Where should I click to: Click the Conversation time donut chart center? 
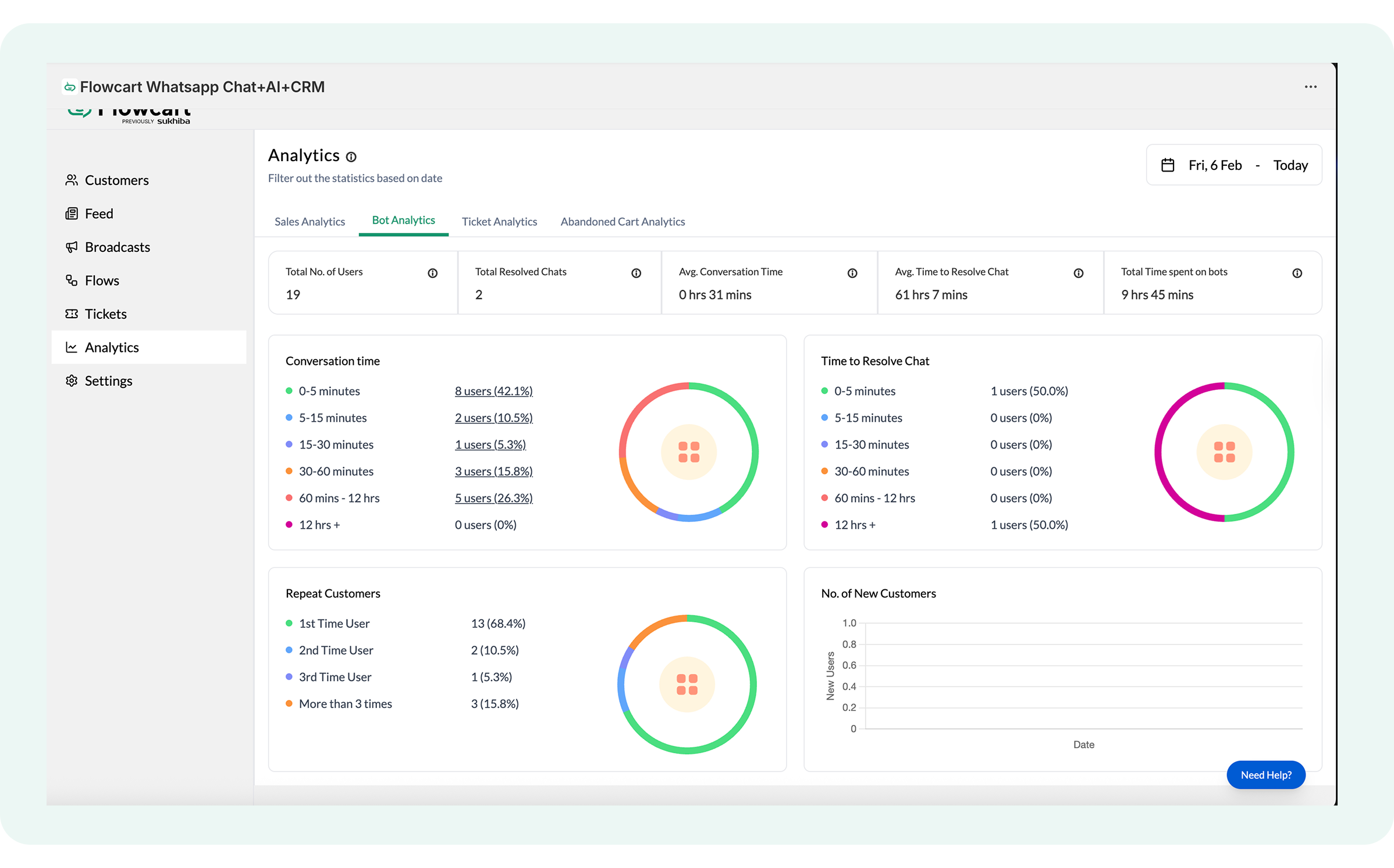(x=688, y=452)
